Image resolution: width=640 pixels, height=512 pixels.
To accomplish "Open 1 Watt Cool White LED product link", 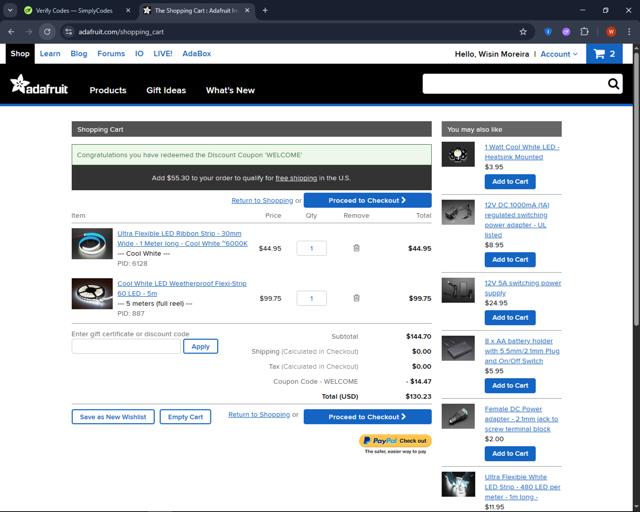I will point(522,152).
